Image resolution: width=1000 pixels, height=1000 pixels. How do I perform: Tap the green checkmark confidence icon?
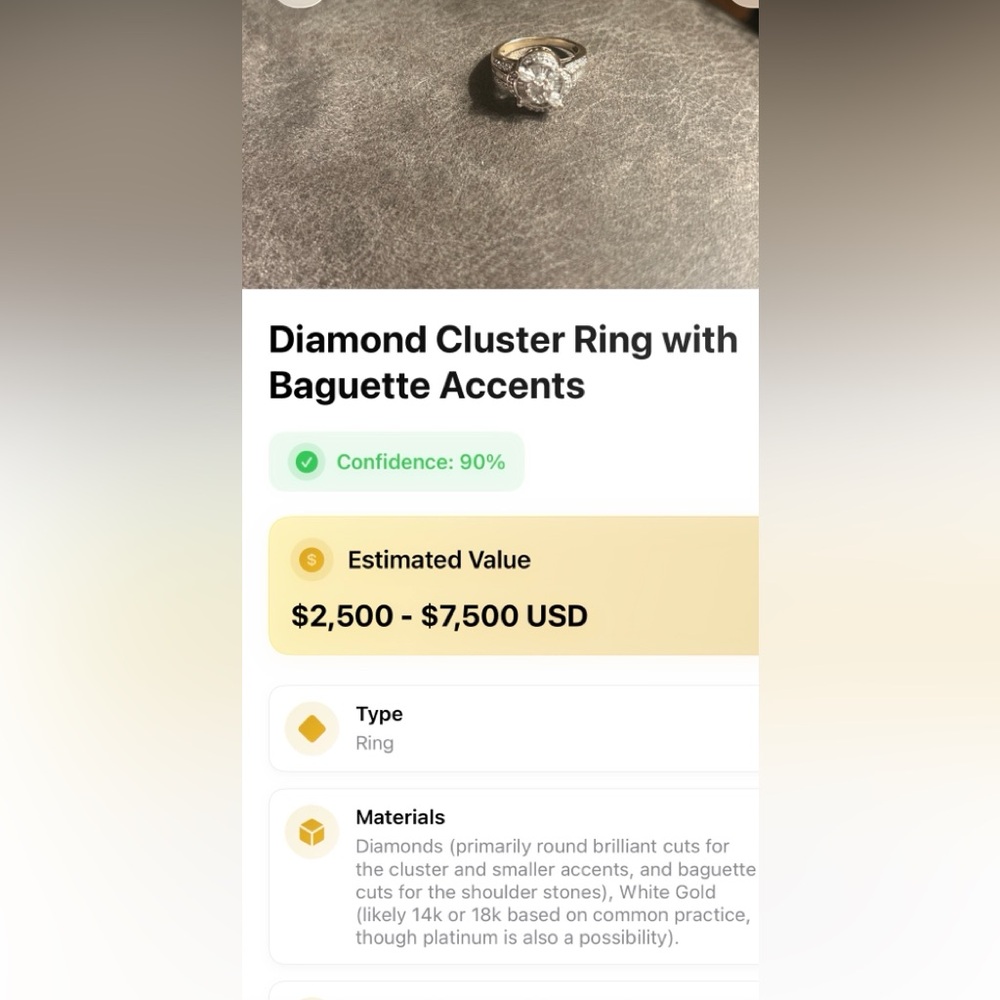coord(307,462)
